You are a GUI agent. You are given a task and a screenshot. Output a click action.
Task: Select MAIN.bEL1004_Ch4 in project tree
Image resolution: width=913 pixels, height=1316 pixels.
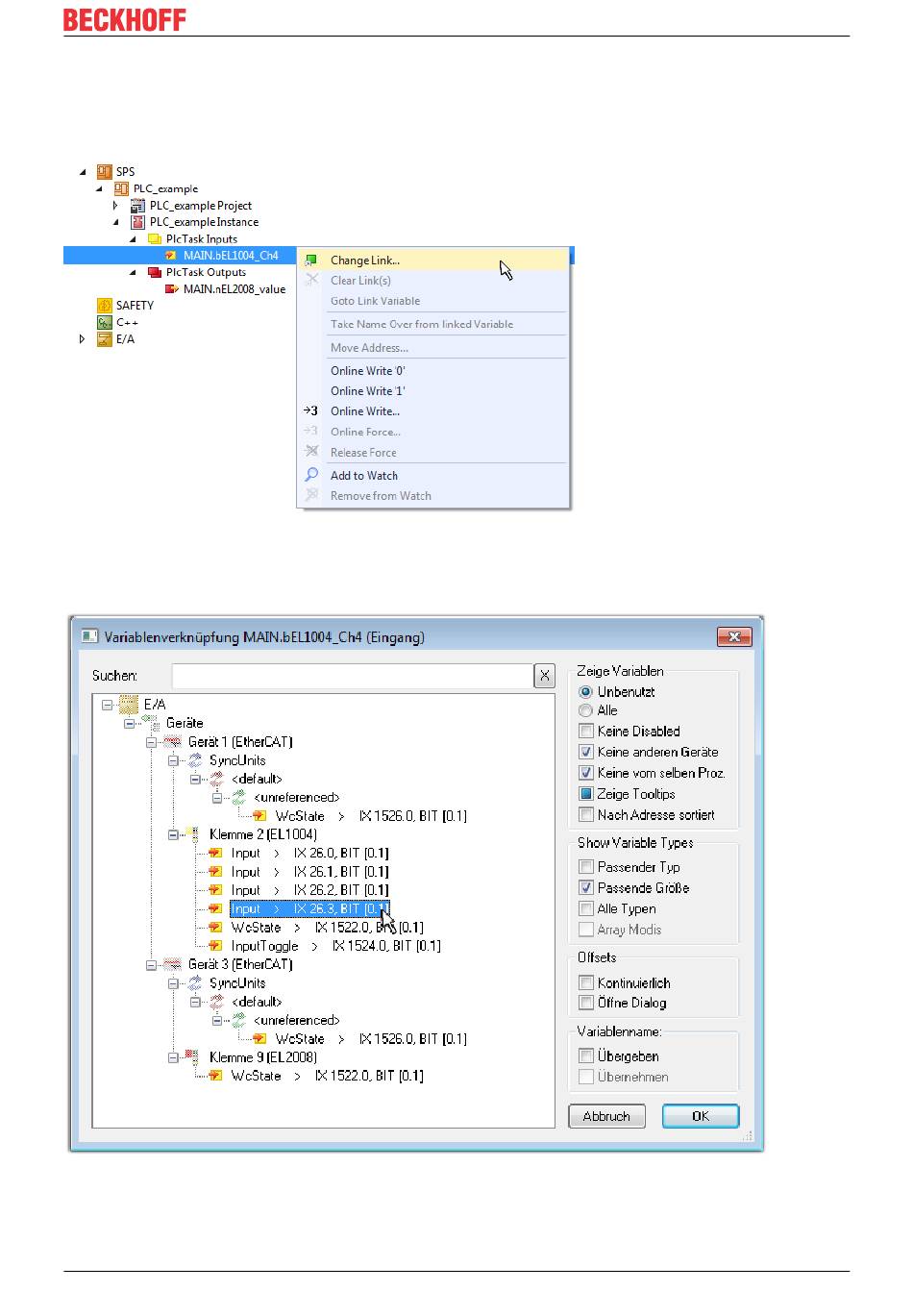pos(231,256)
